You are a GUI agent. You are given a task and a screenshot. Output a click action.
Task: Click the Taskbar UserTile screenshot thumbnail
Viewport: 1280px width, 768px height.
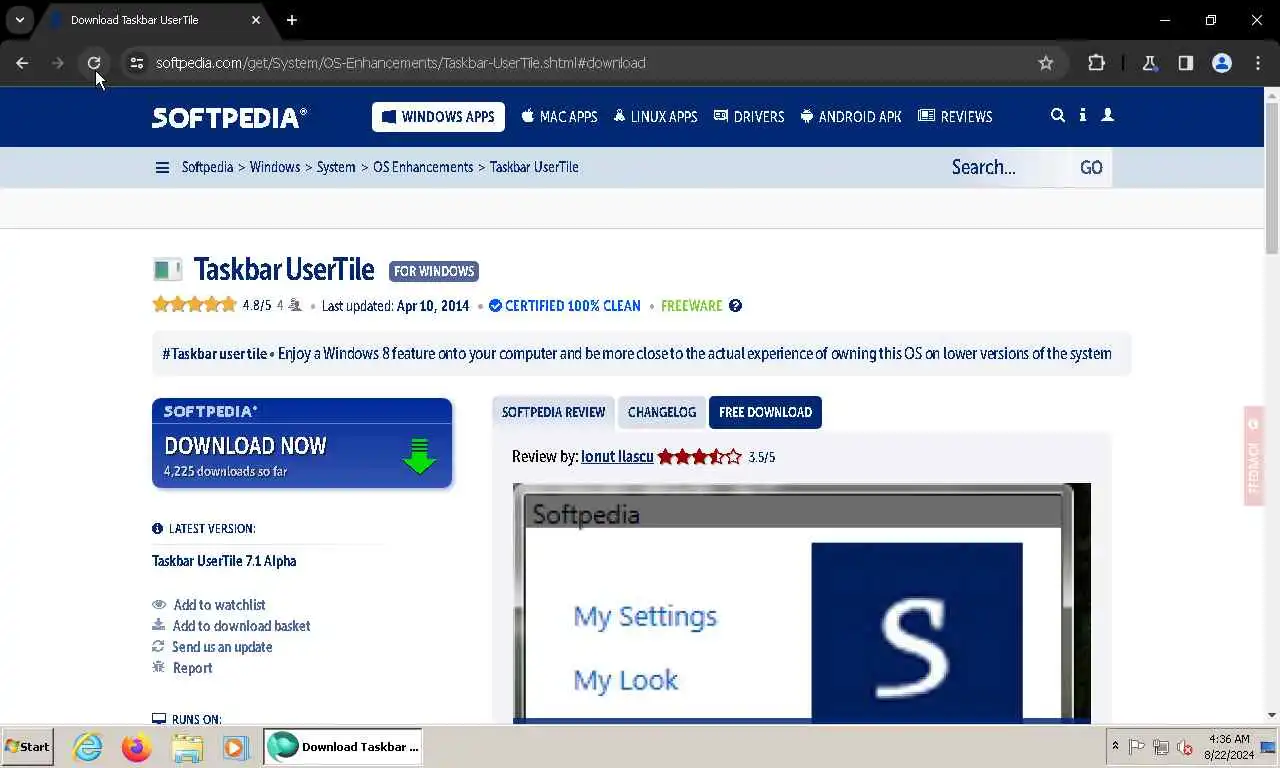point(801,602)
